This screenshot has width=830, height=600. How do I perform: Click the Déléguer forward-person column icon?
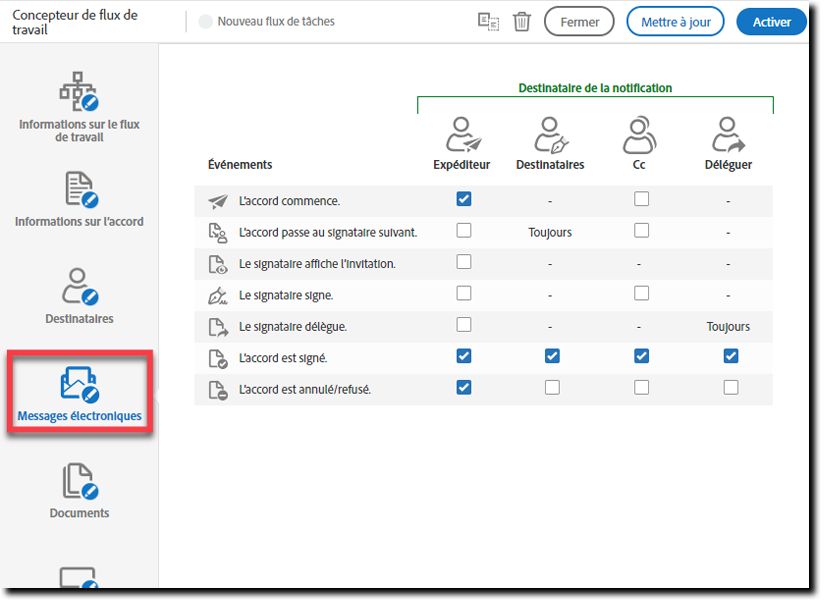point(728,135)
